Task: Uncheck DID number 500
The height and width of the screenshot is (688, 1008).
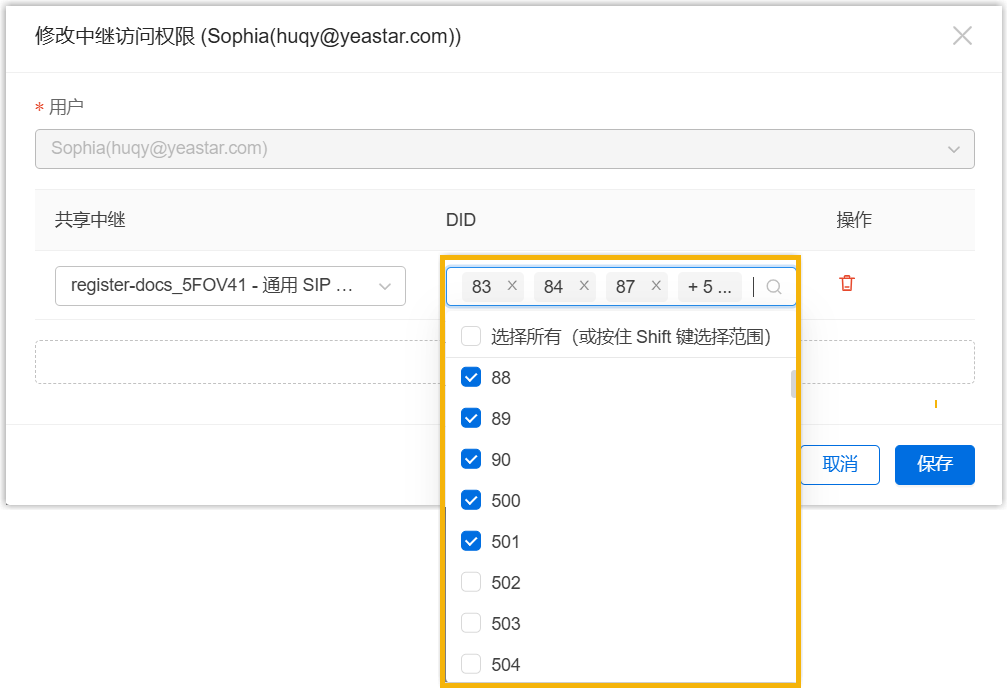Action: (471, 500)
